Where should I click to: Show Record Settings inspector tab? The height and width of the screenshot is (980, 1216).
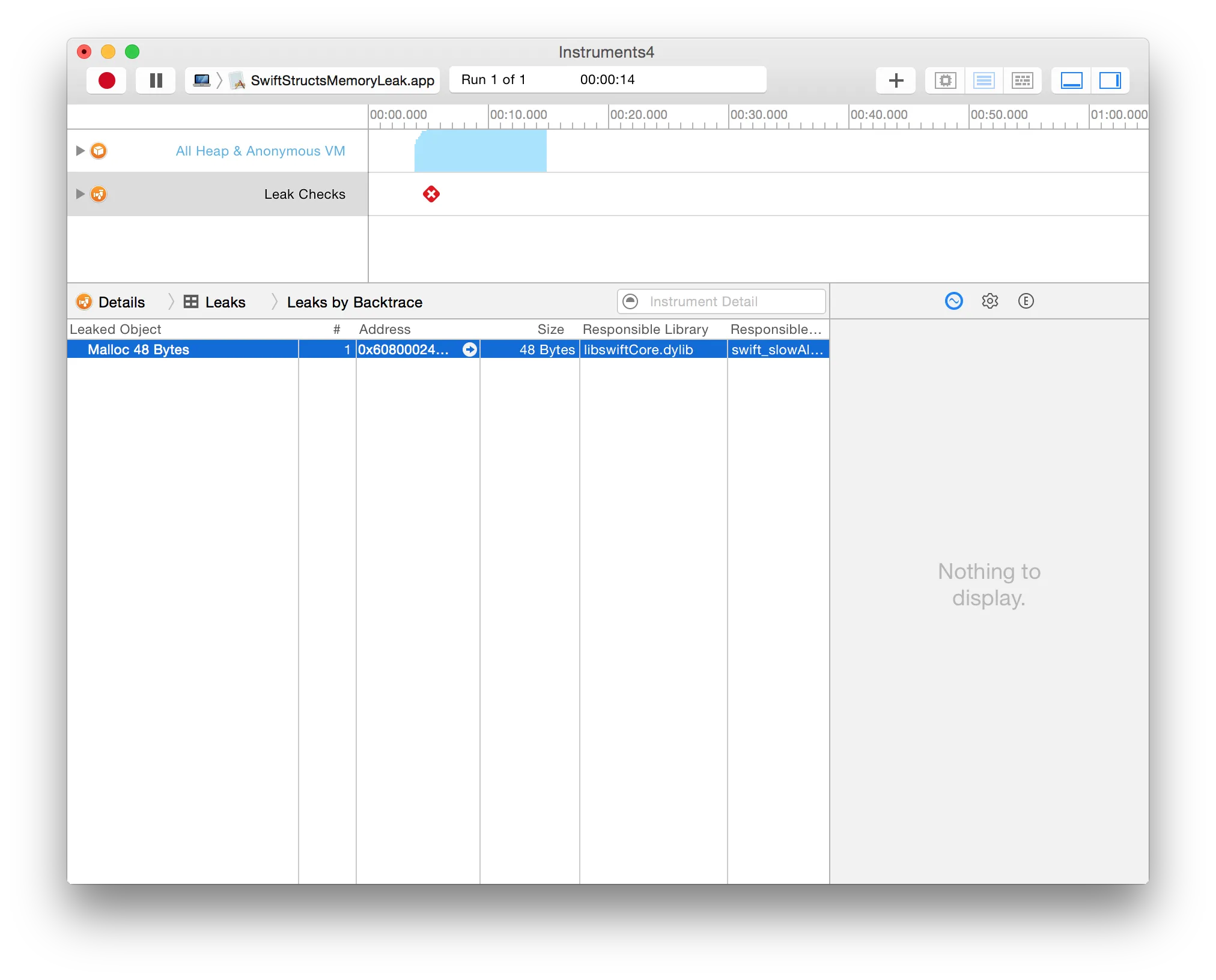[953, 301]
